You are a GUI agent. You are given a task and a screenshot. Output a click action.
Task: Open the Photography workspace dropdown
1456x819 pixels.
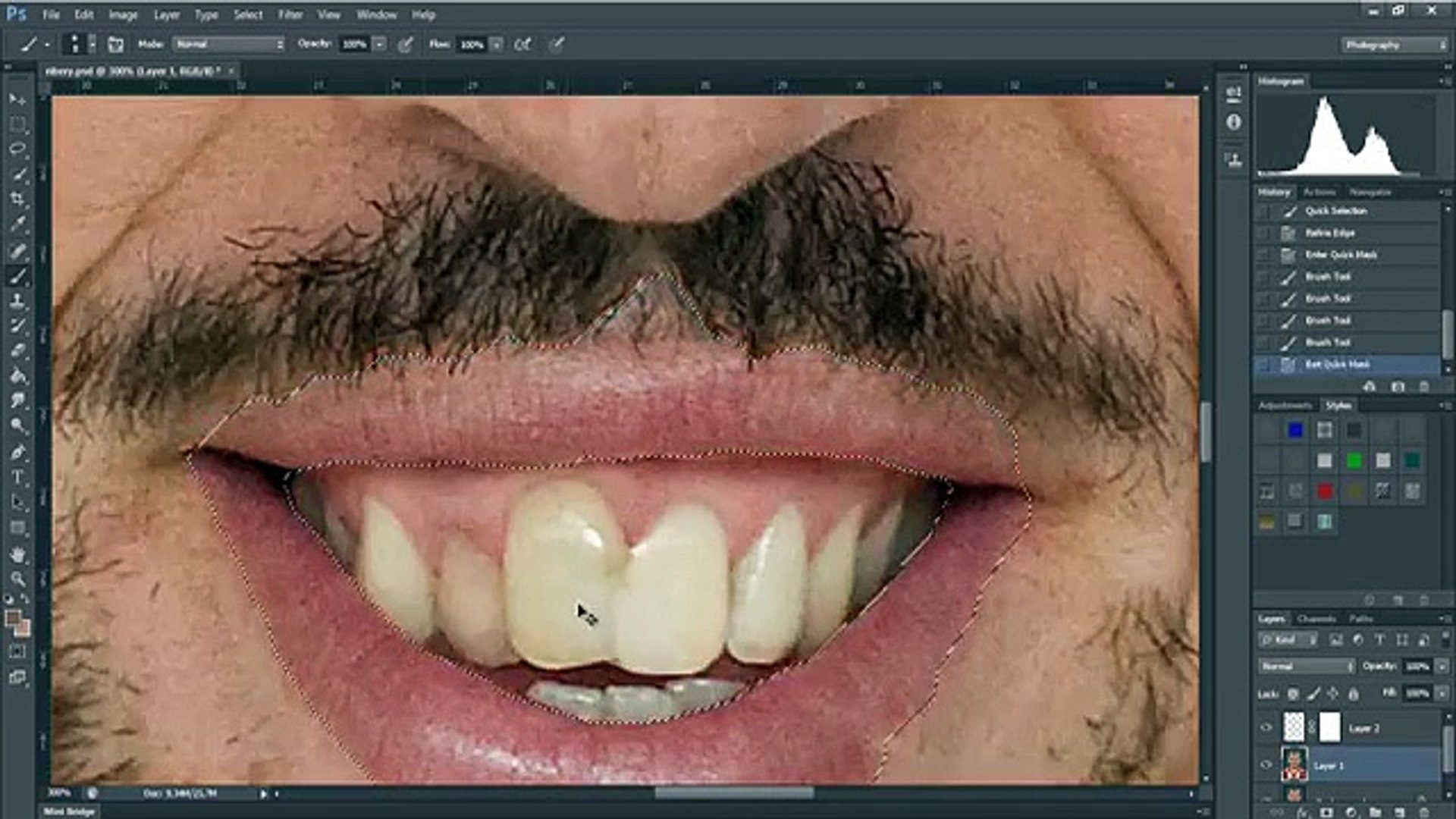(1394, 45)
